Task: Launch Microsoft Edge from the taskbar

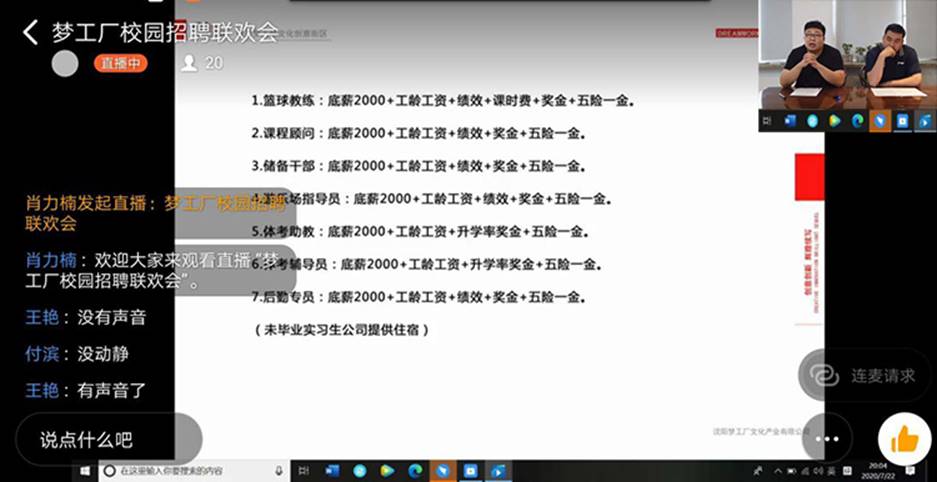Action: pyautogui.click(x=414, y=470)
